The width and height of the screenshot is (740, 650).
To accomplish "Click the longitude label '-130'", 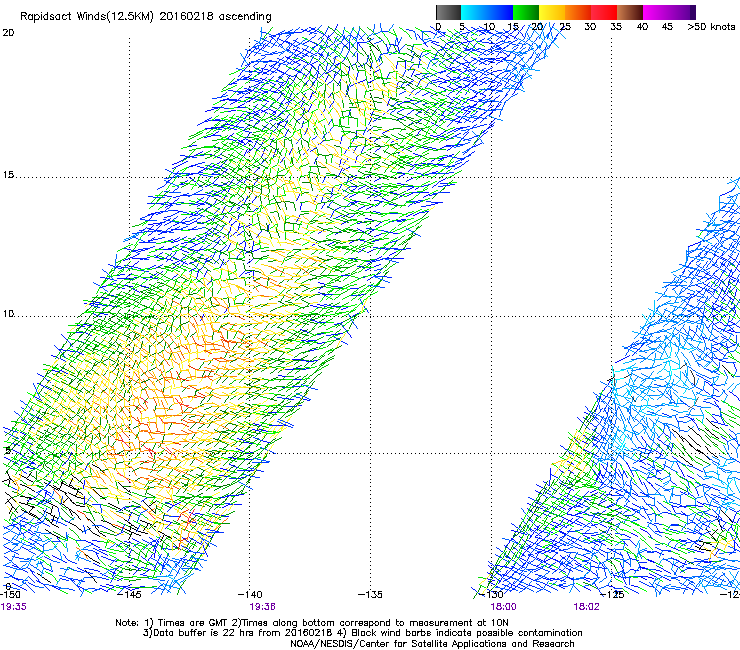I will click(x=491, y=594).
